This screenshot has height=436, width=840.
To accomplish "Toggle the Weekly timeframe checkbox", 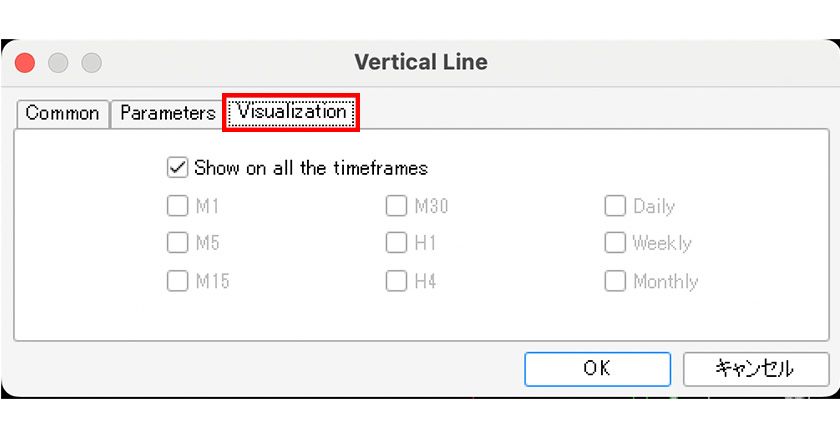I will pos(615,243).
